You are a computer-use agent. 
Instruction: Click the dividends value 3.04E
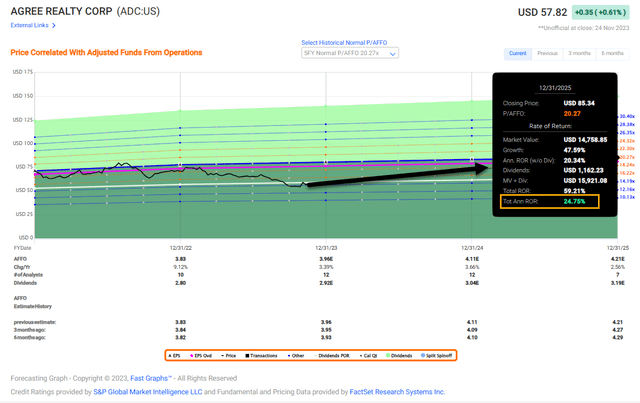click(x=472, y=283)
